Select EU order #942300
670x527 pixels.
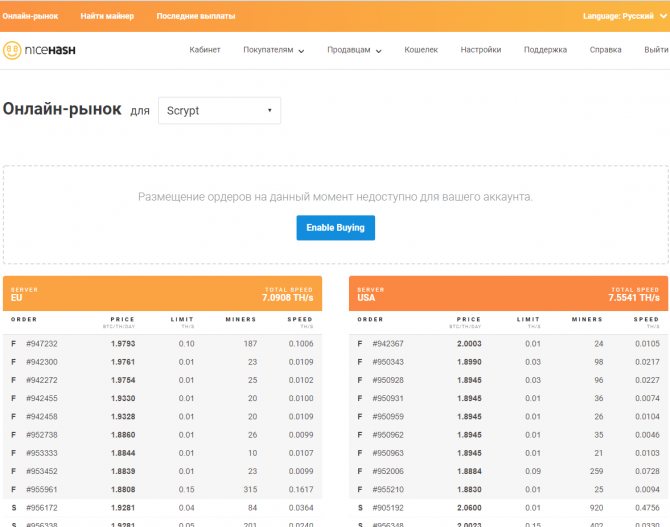click(x=162, y=362)
